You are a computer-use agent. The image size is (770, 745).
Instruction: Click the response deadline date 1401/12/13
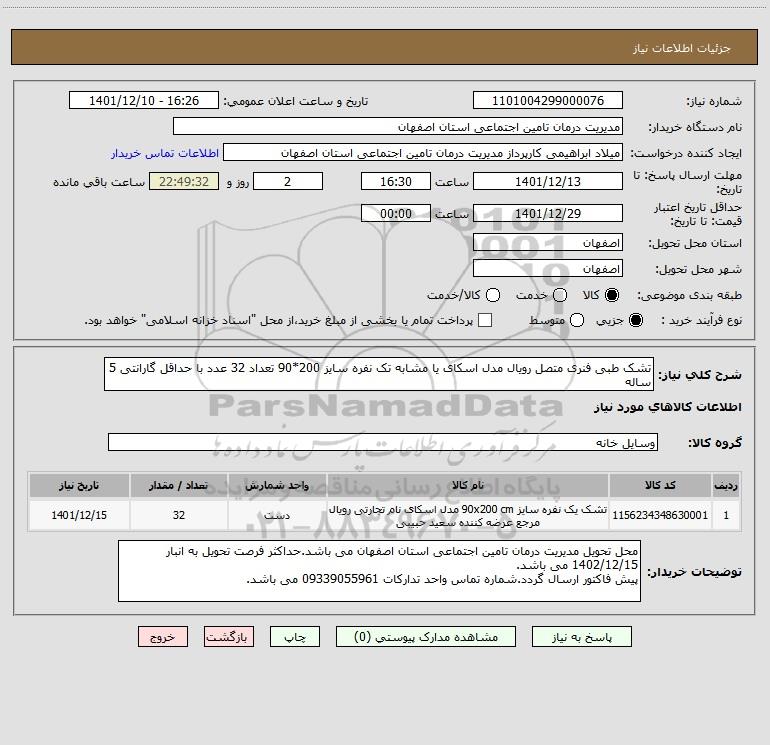click(x=548, y=181)
